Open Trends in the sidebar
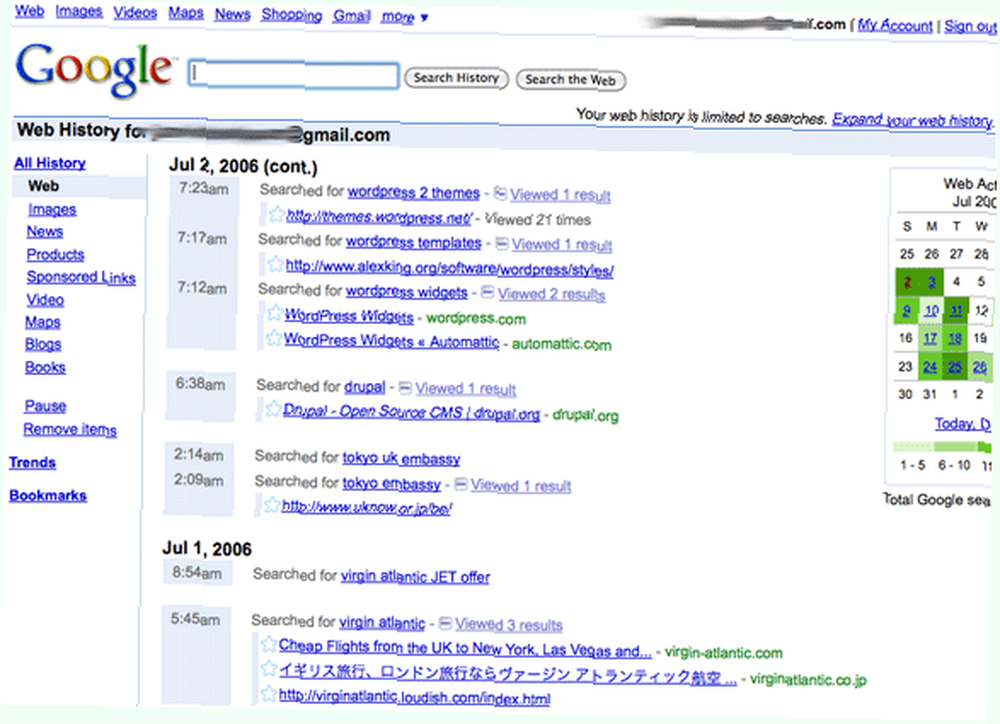This screenshot has height=724, width=1000. (x=33, y=462)
